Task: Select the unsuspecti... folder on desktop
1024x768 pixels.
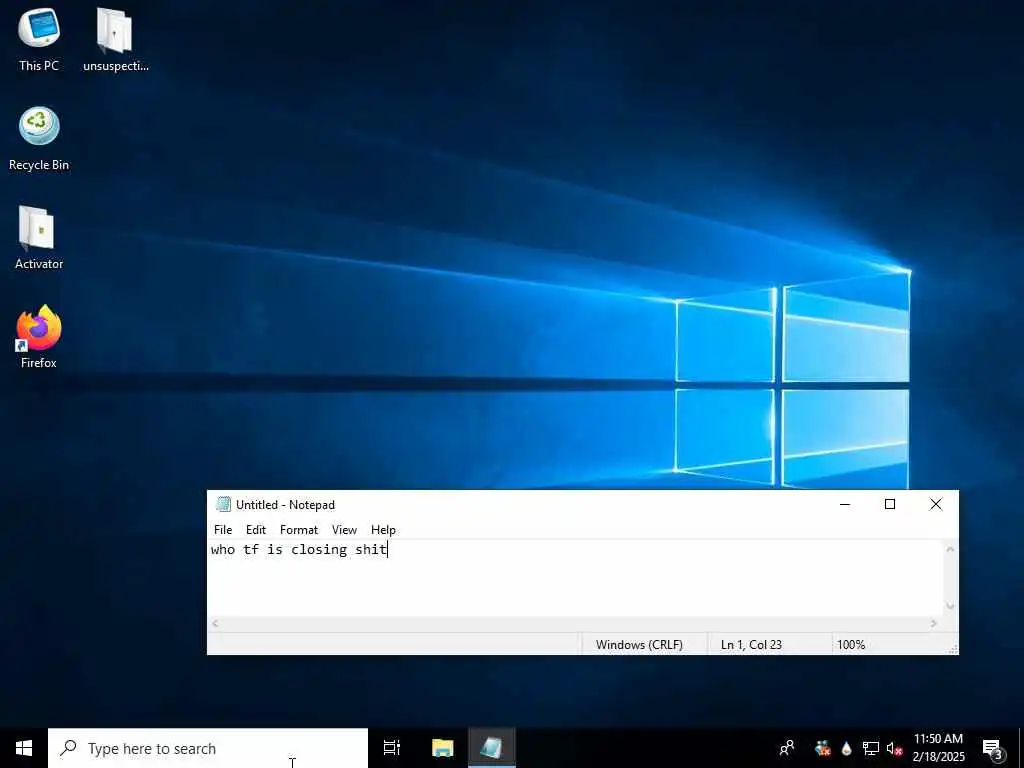Action: click(116, 39)
